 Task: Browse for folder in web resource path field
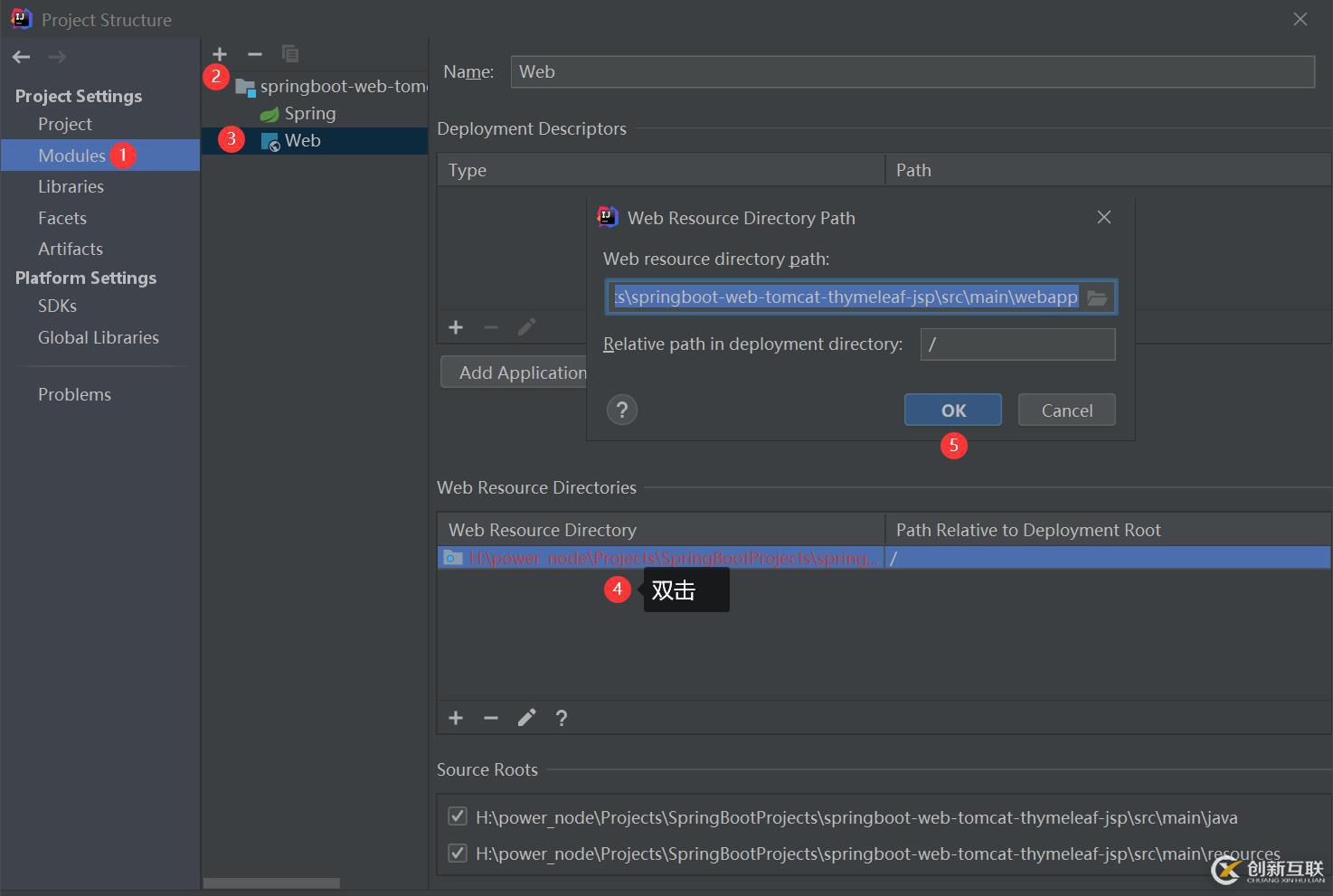coord(1097,297)
